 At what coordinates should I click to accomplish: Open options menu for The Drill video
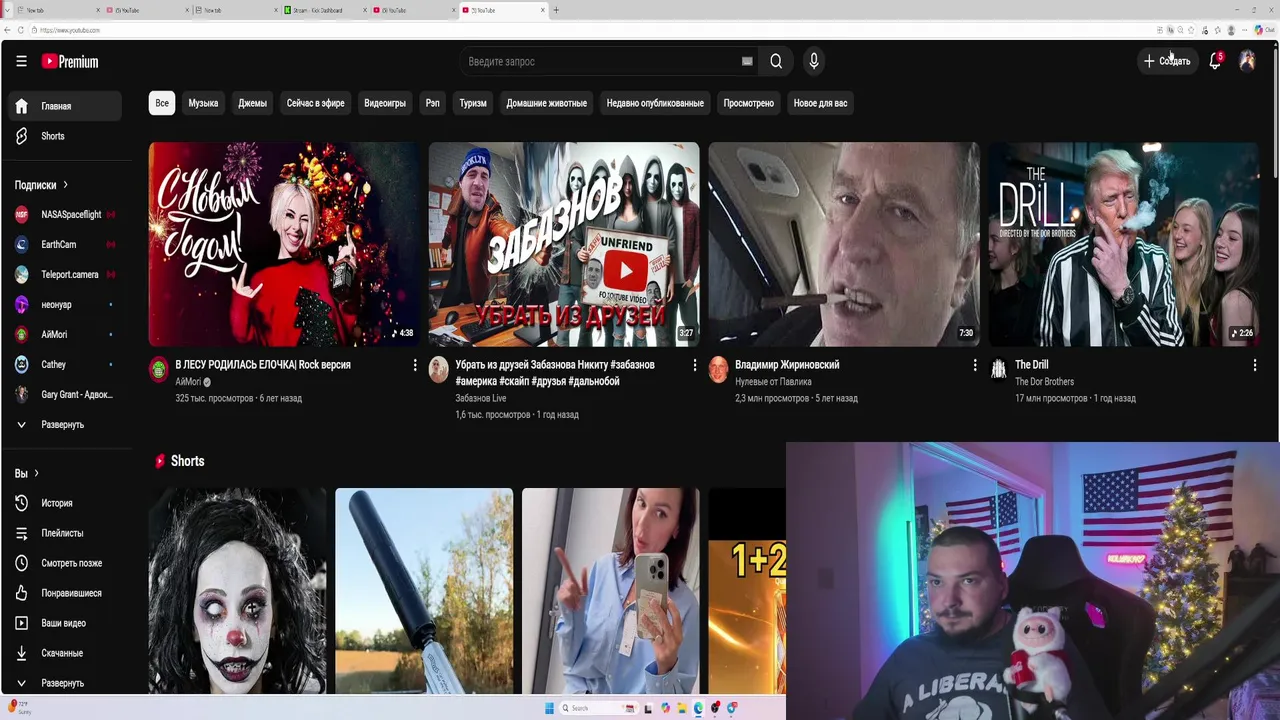[1255, 365]
